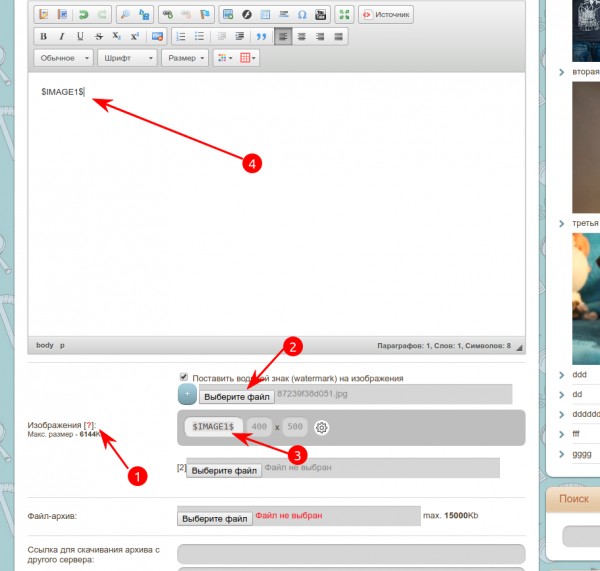Insert a horizontal line
Image resolution: width=600 pixels, height=571 pixels.
click(x=284, y=15)
